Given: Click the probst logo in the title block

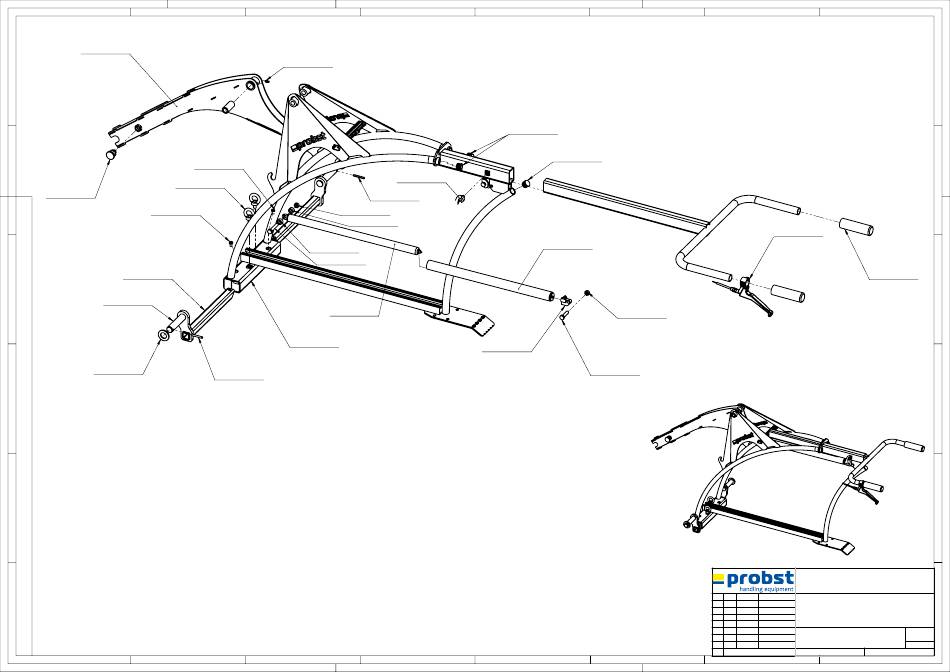Looking at the screenshot, I should (753, 581).
